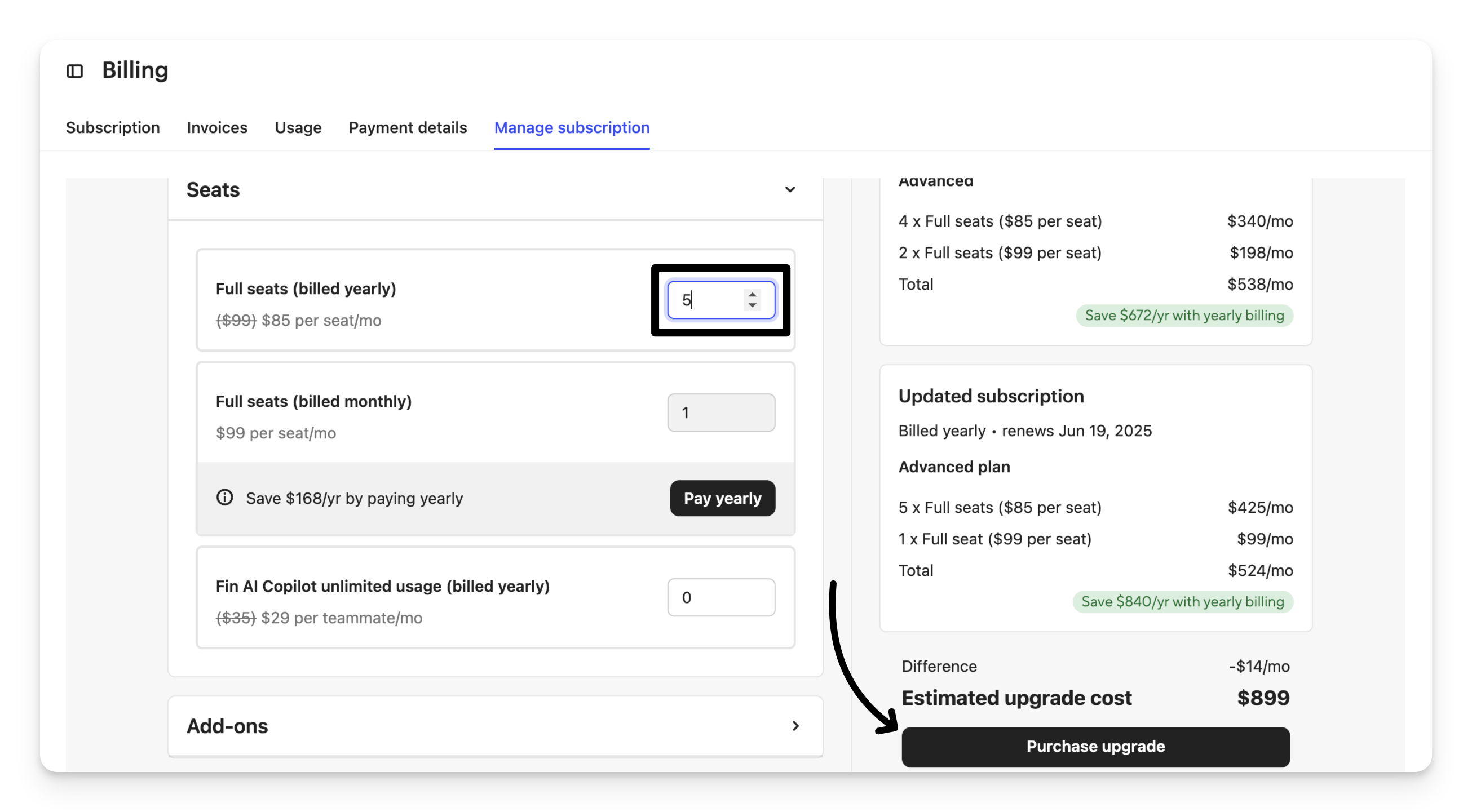1472x812 pixels.
Task: Open the Payment details tab
Action: tap(408, 127)
